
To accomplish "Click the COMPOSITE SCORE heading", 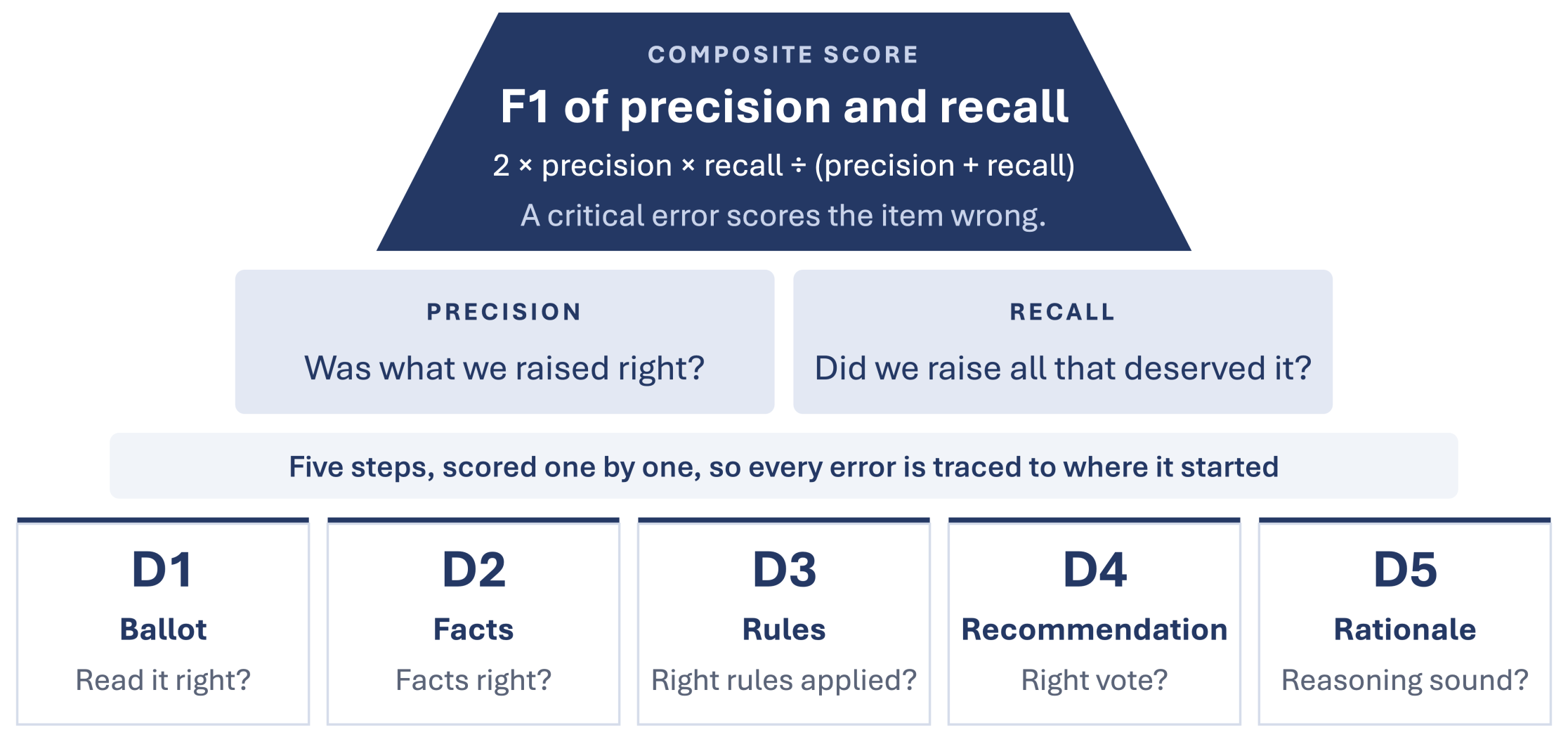I will [783, 55].
